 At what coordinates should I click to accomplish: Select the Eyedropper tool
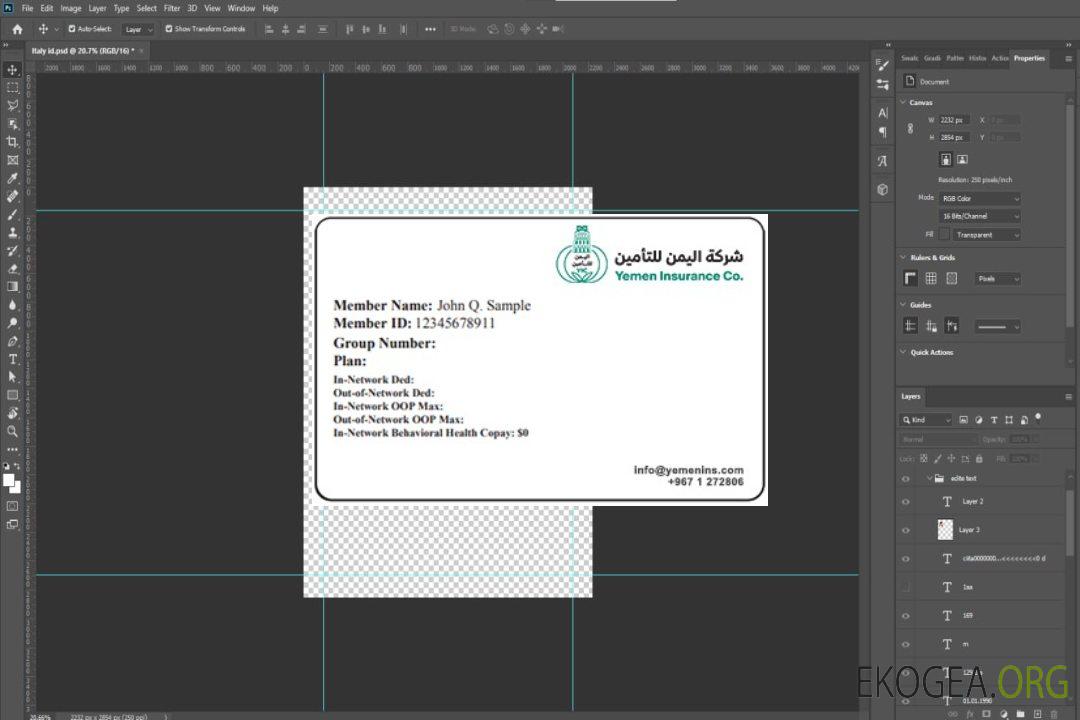tap(13, 178)
